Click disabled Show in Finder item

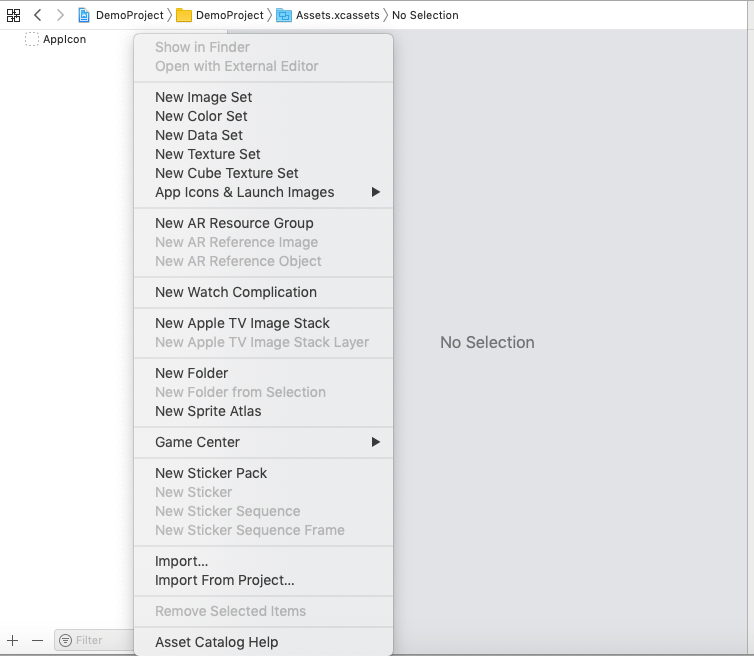[x=264, y=47]
